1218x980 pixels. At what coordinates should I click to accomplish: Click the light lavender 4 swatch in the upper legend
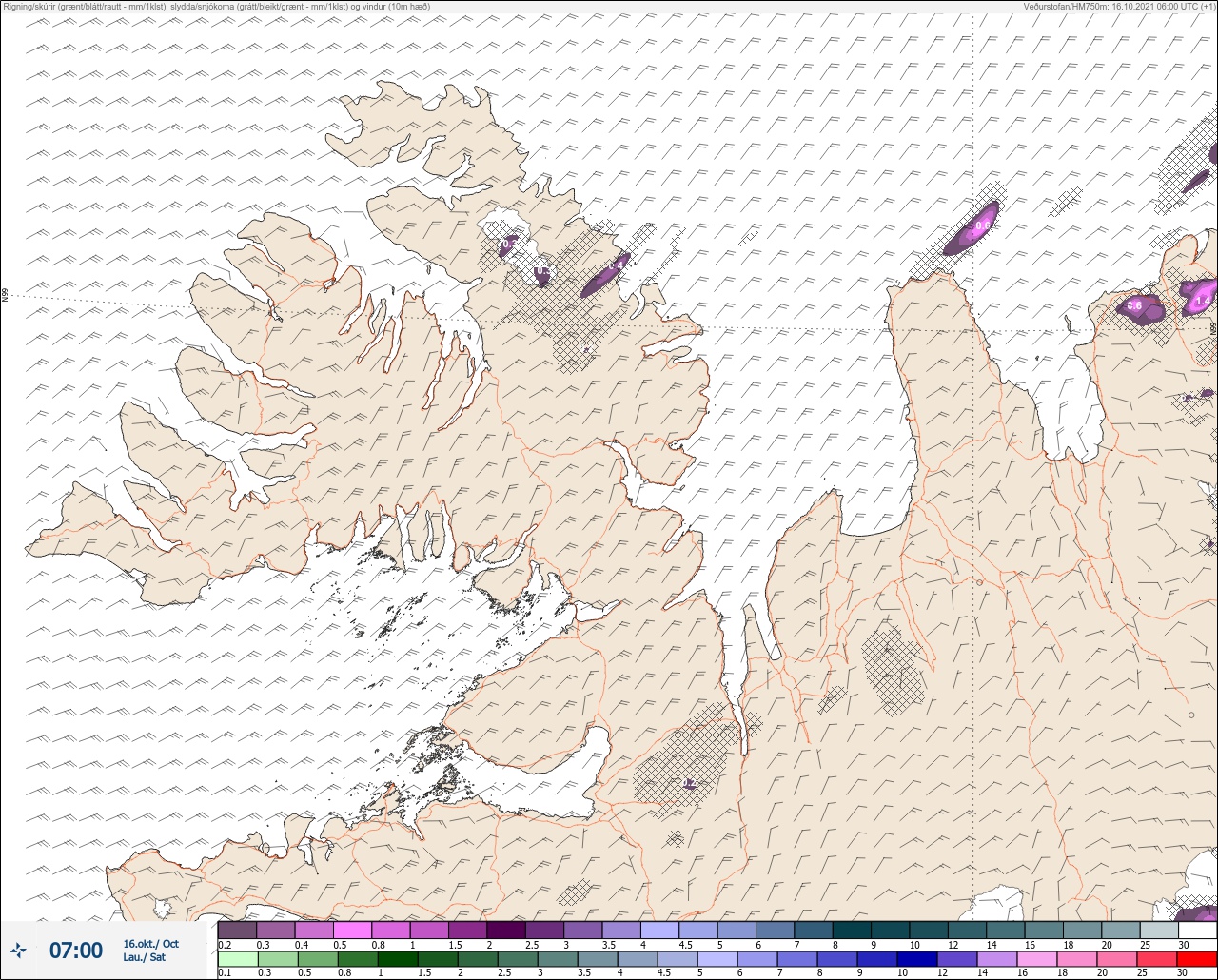pyautogui.click(x=659, y=930)
